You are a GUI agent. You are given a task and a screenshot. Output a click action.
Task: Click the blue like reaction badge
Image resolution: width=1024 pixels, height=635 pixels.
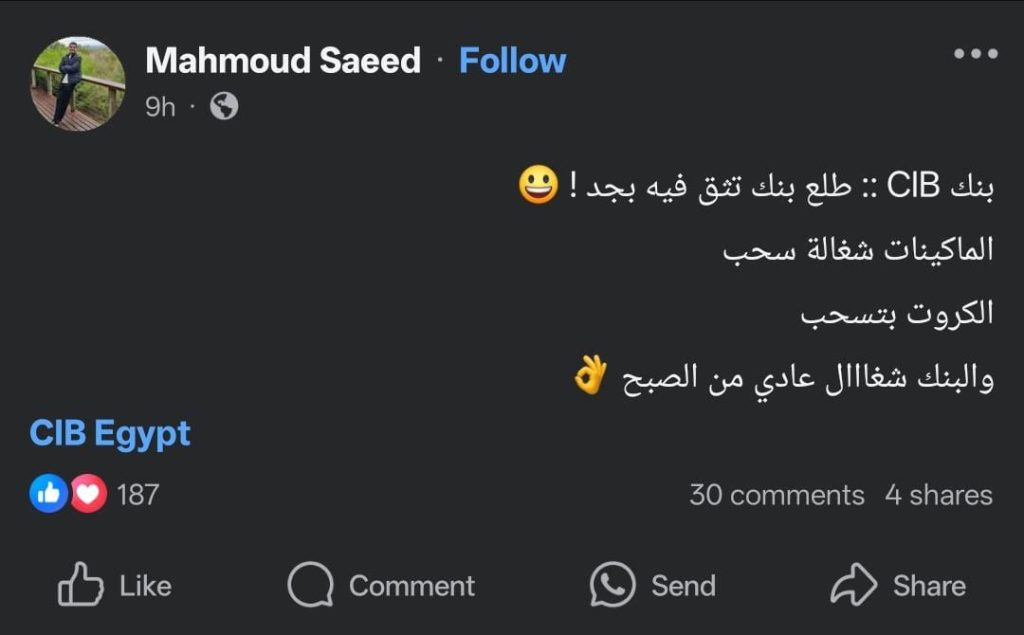(48, 494)
